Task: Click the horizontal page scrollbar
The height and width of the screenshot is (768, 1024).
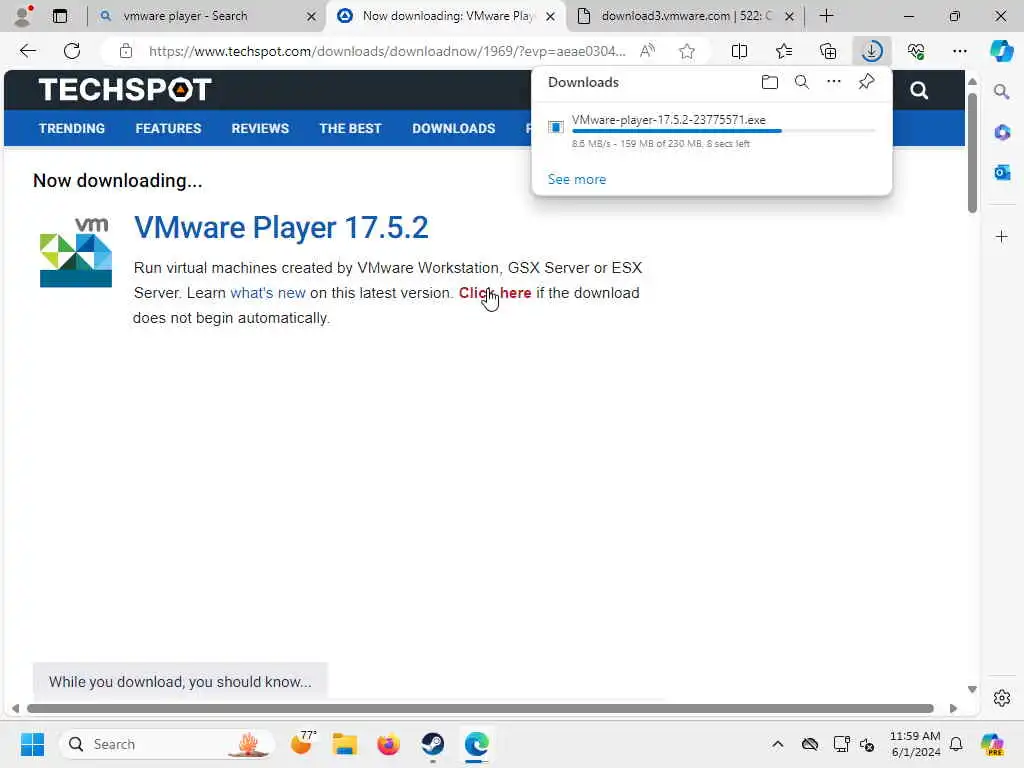Action: (x=480, y=709)
